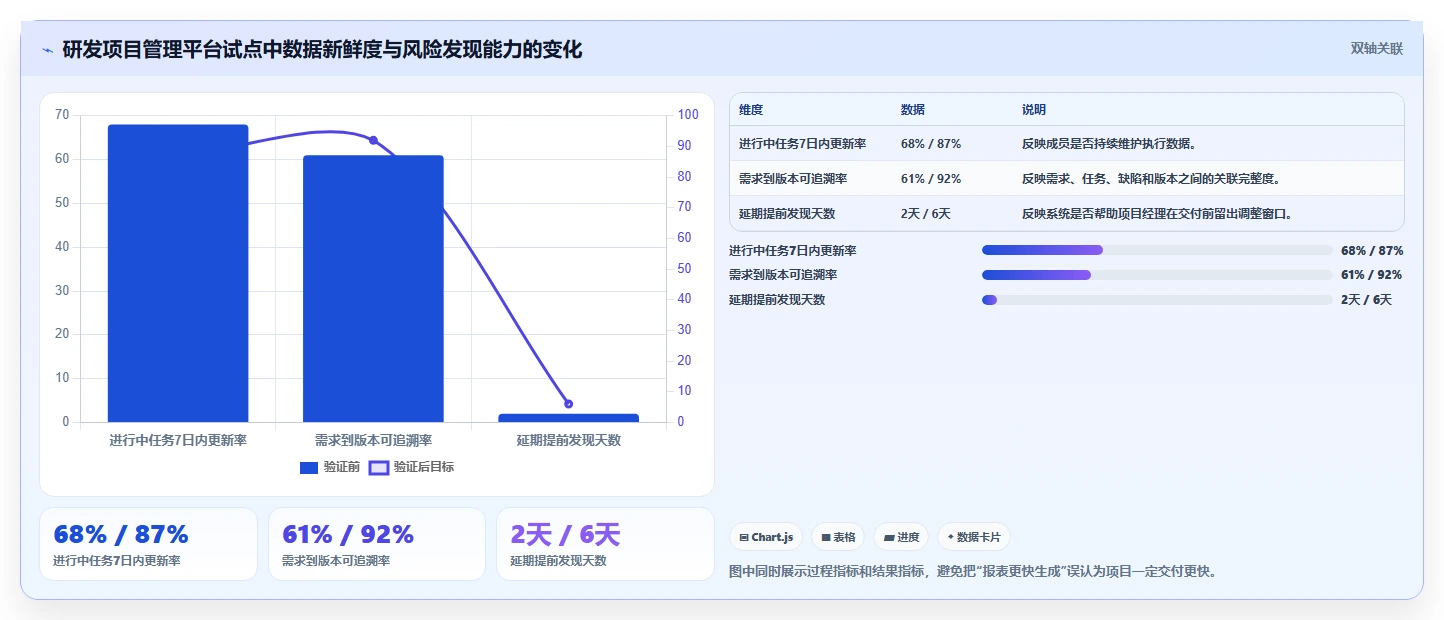Select the 数据卡片 chip
1444x620 pixels.
pyautogui.click(x=974, y=537)
